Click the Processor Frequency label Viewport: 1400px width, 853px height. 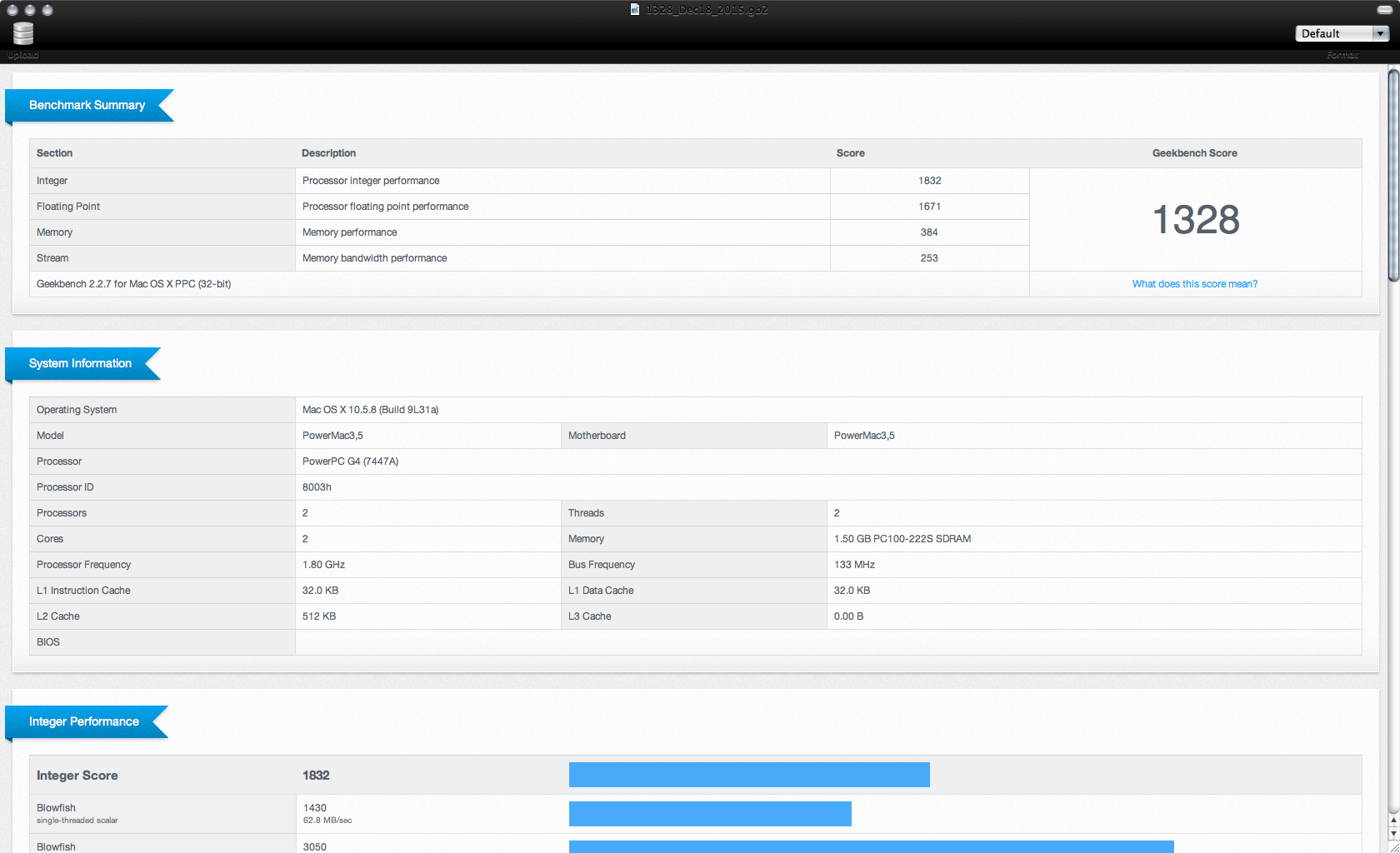pyautogui.click(x=83, y=565)
